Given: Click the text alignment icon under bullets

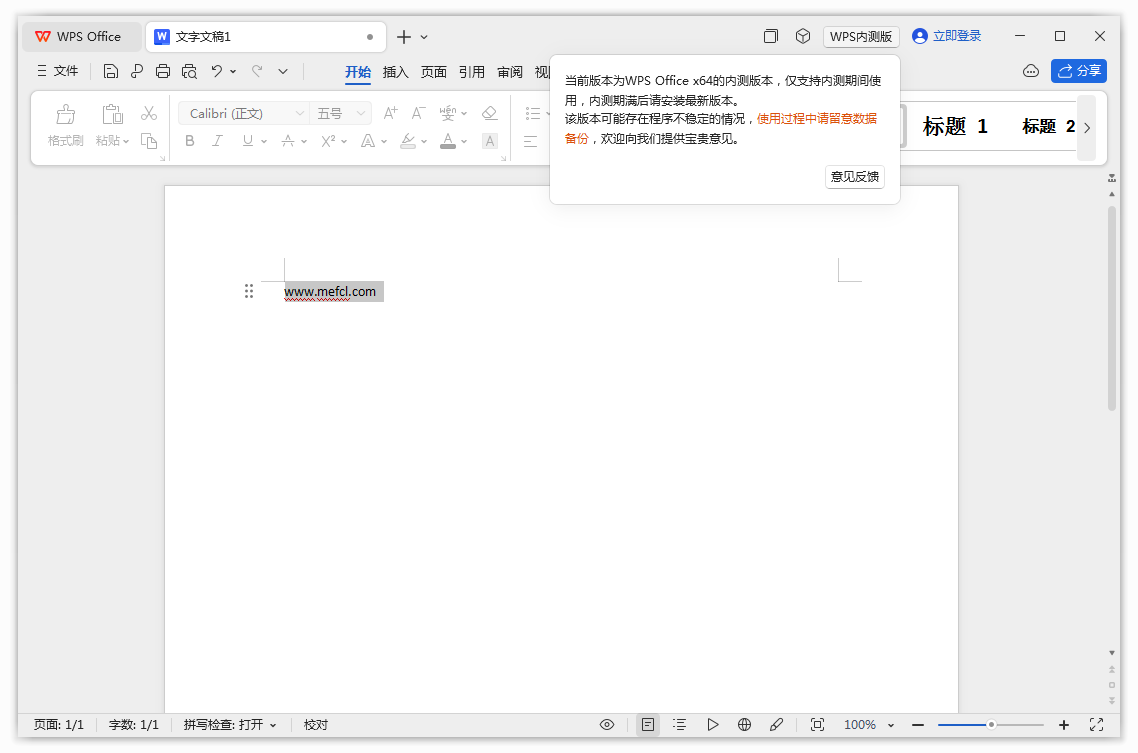Looking at the screenshot, I should [x=531, y=141].
